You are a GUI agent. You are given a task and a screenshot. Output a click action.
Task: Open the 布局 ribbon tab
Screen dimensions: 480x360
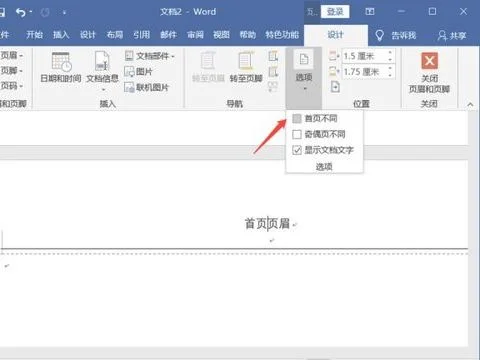(x=115, y=35)
